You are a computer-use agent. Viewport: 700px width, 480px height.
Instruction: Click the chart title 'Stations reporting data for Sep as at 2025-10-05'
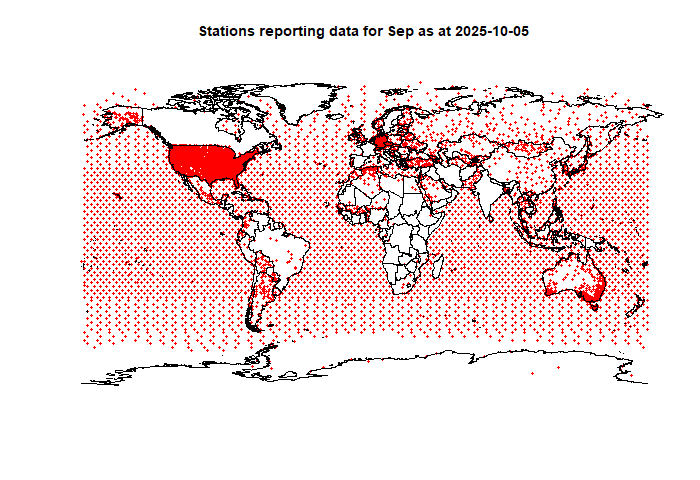364,32
